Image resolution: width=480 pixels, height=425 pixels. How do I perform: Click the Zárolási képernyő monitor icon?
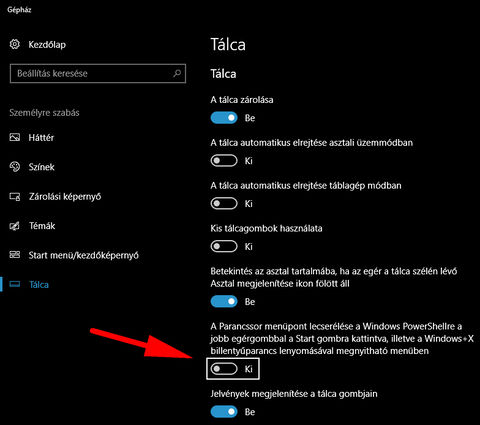[15, 196]
